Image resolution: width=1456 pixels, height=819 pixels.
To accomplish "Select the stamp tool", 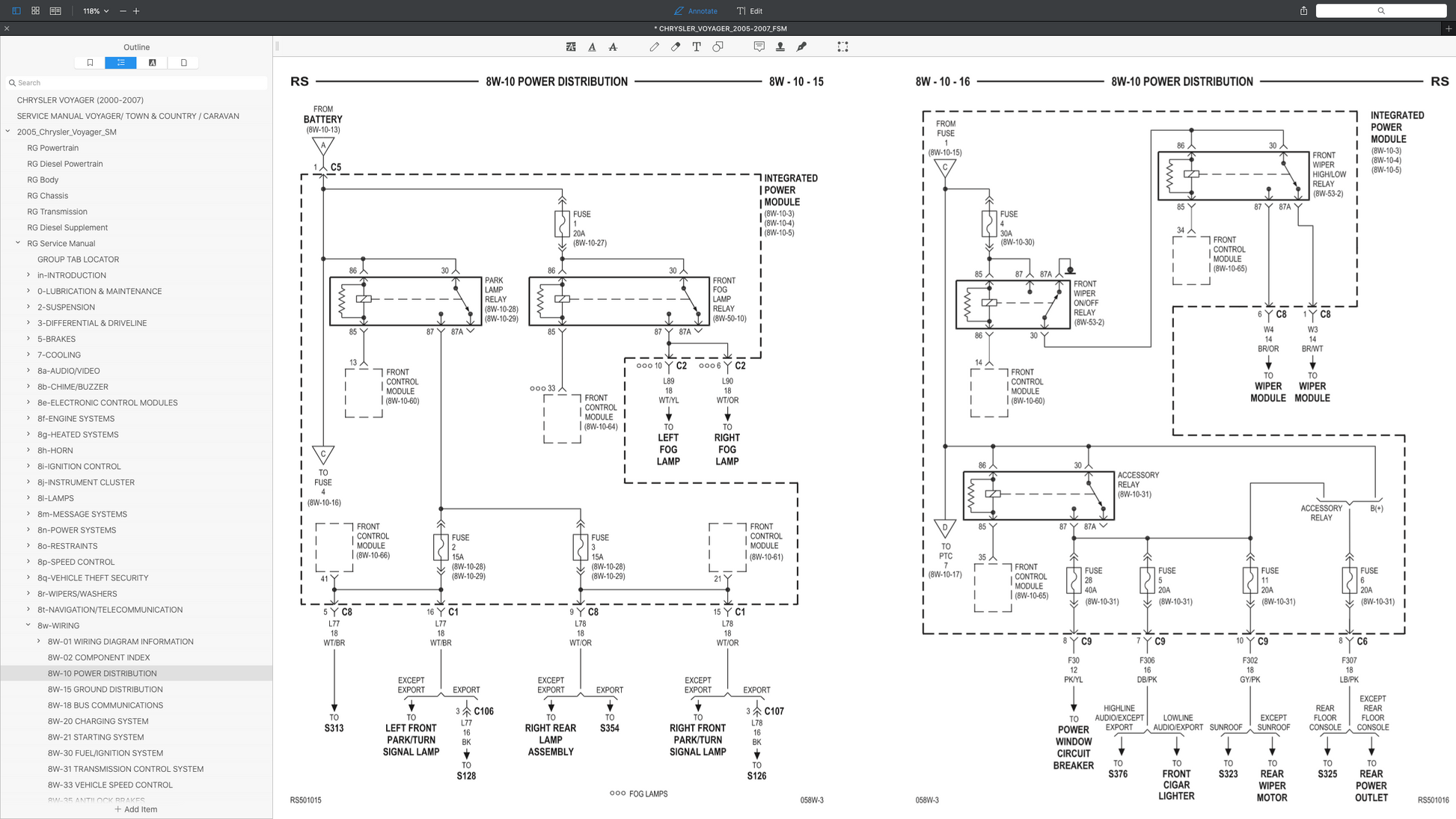I will pyautogui.click(x=780, y=46).
